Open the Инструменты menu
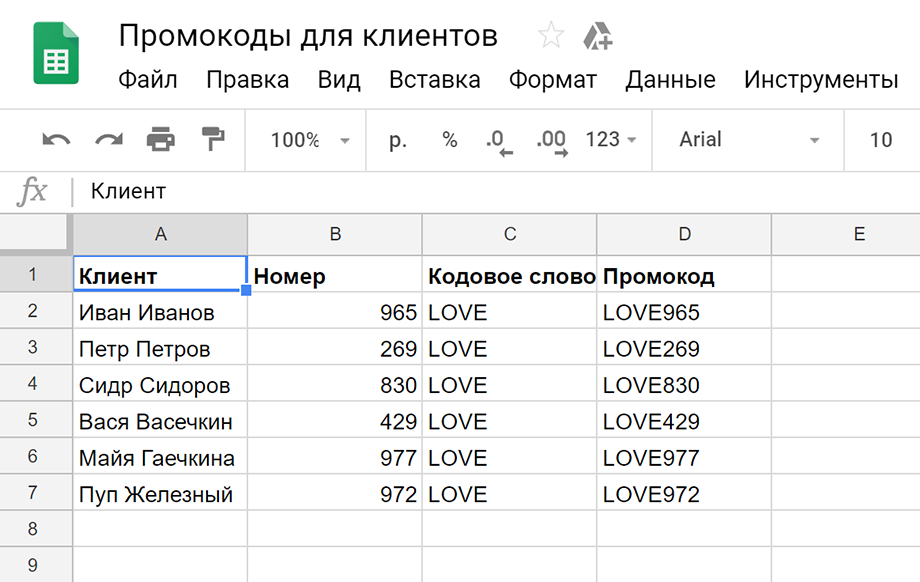 coord(821,80)
